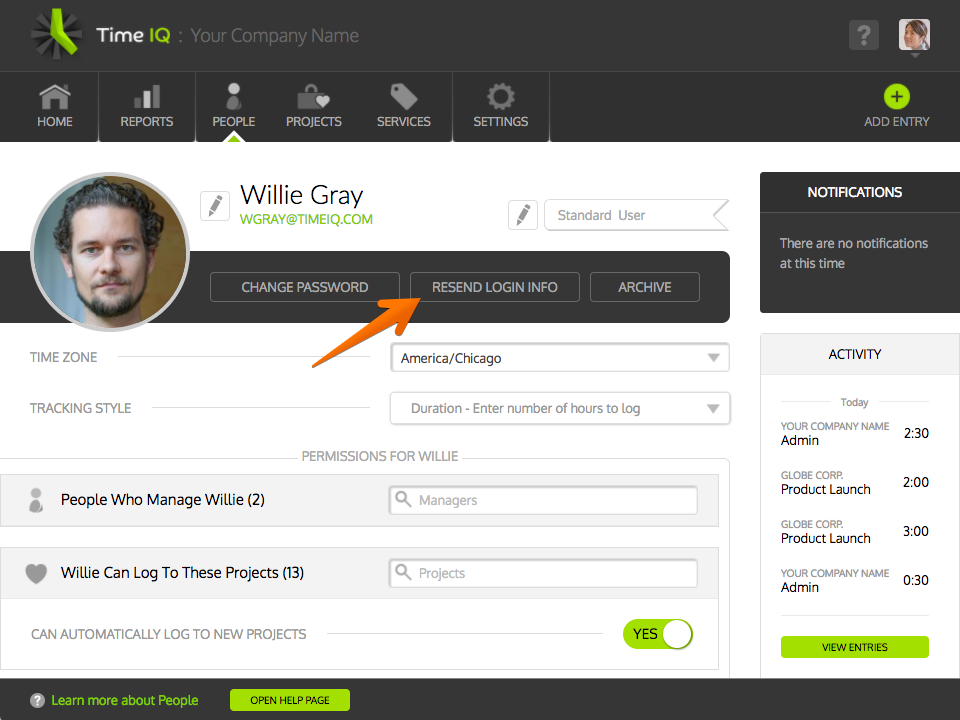Select the Admin 2:30 activity entry
960x720 pixels.
click(855, 433)
